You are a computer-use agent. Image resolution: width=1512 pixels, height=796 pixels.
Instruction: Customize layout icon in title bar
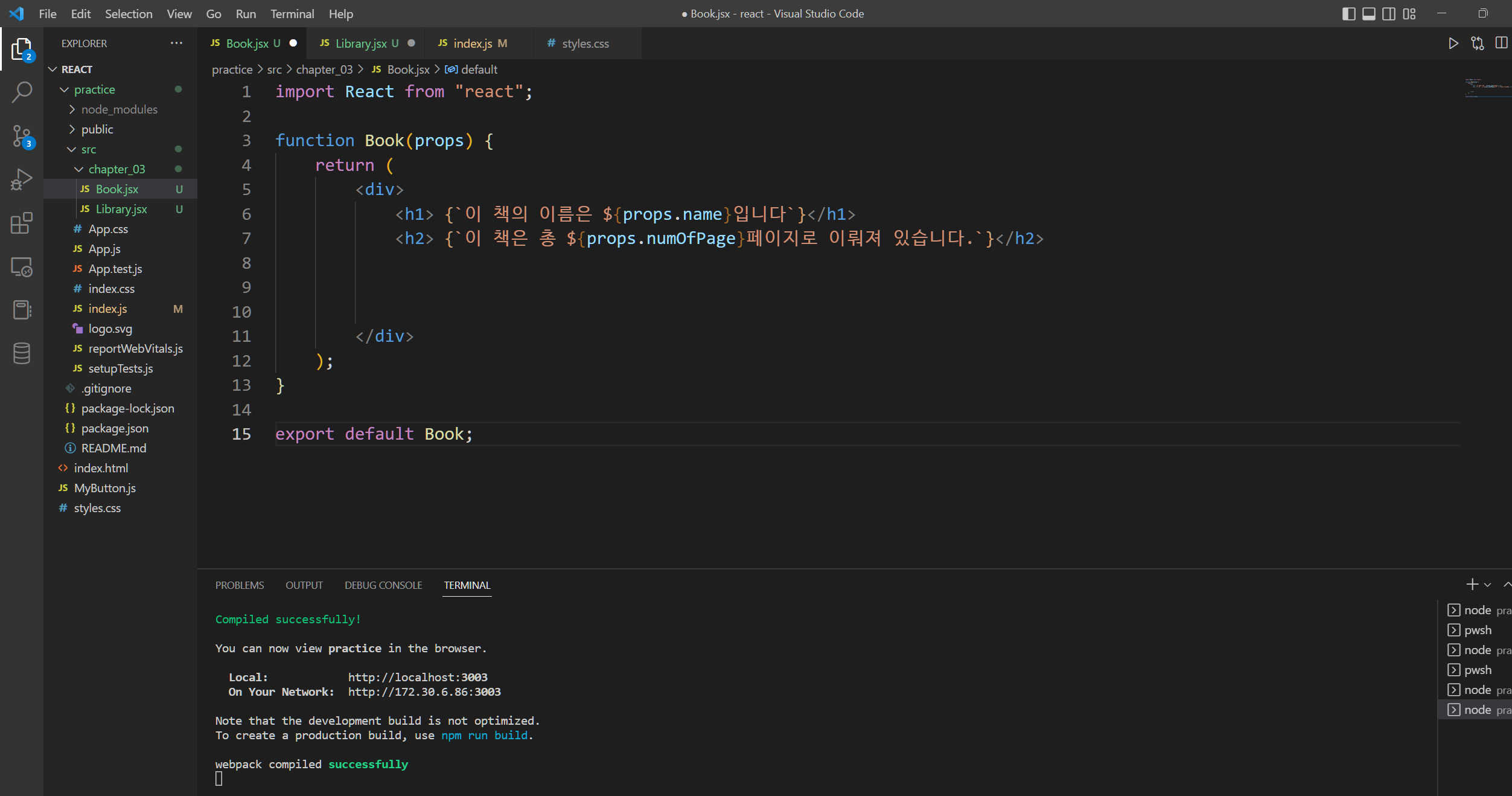[x=1409, y=13]
